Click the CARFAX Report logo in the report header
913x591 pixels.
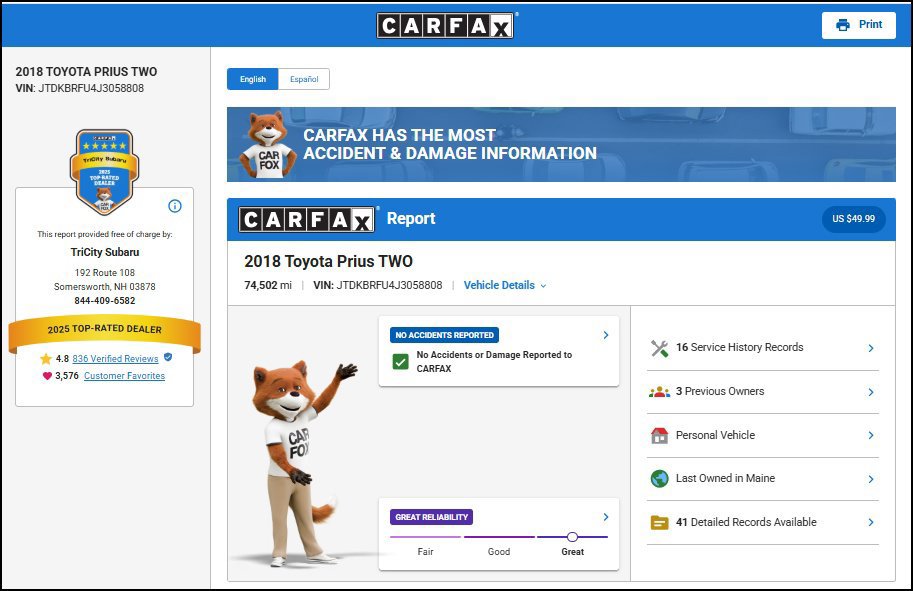(307, 219)
